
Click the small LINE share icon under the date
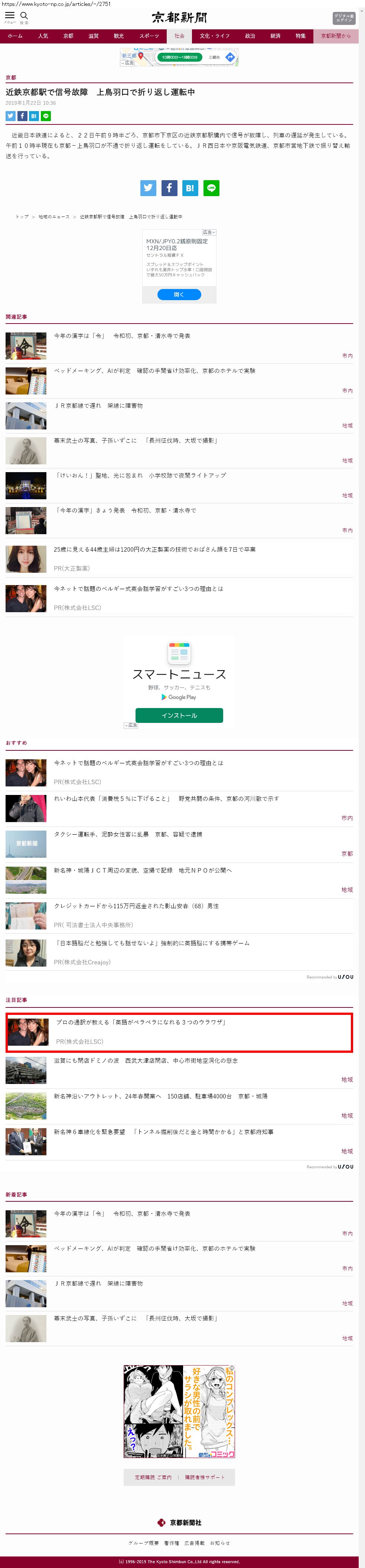click(46, 116)
